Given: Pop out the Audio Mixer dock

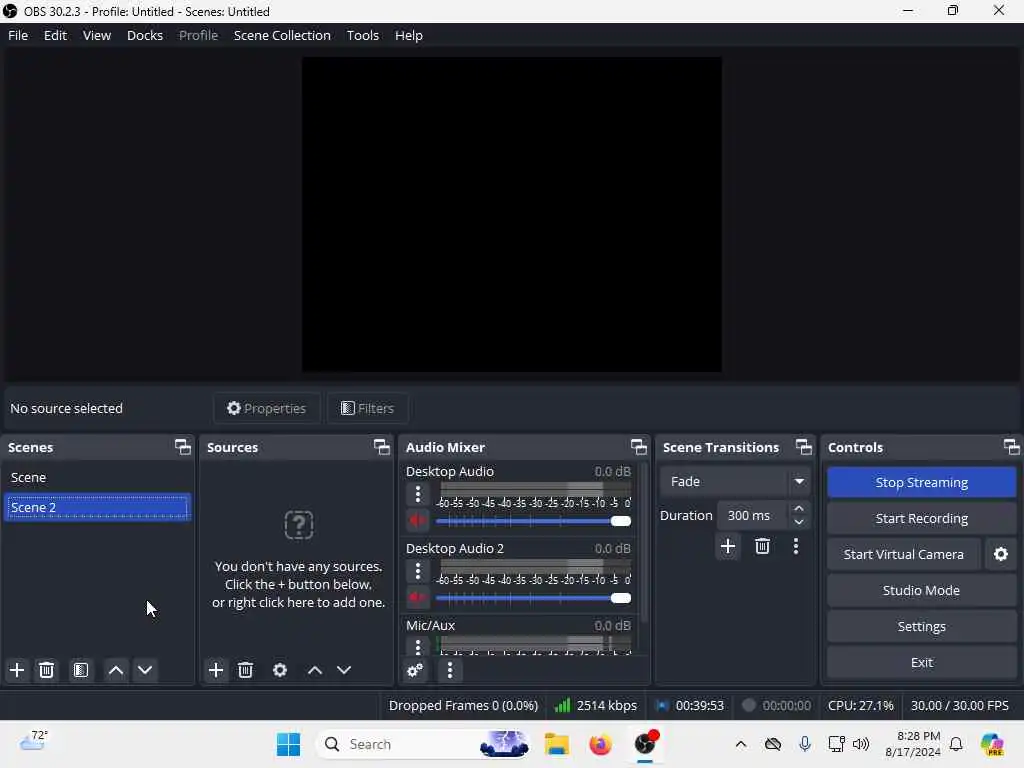Looking at the screenshot, I should click(639, 447).
